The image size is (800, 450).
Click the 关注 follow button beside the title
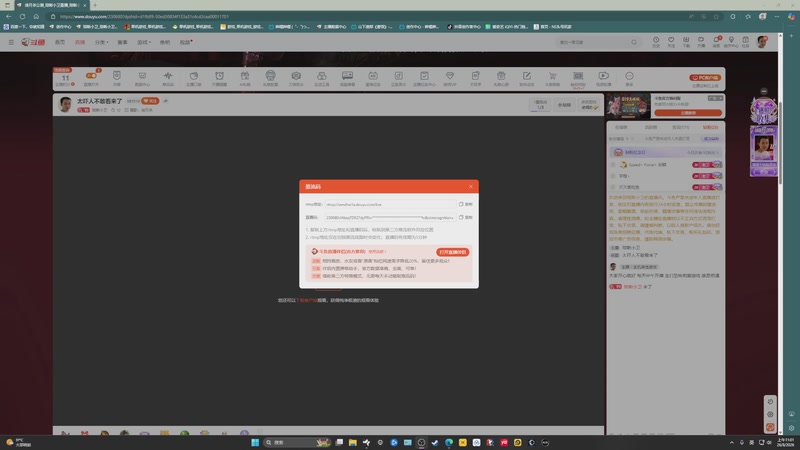(151, 101)
